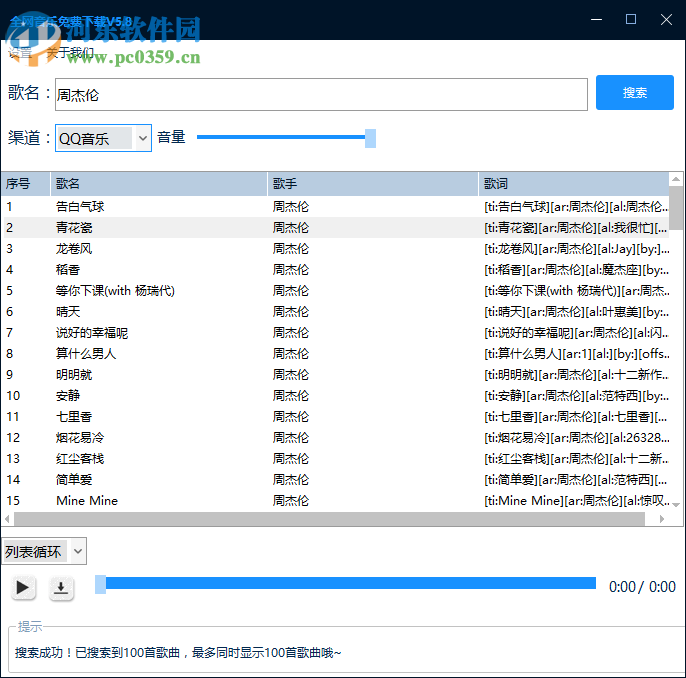Select song 算什么男人
Screen dimensions: 686x678
click(86, 353)
